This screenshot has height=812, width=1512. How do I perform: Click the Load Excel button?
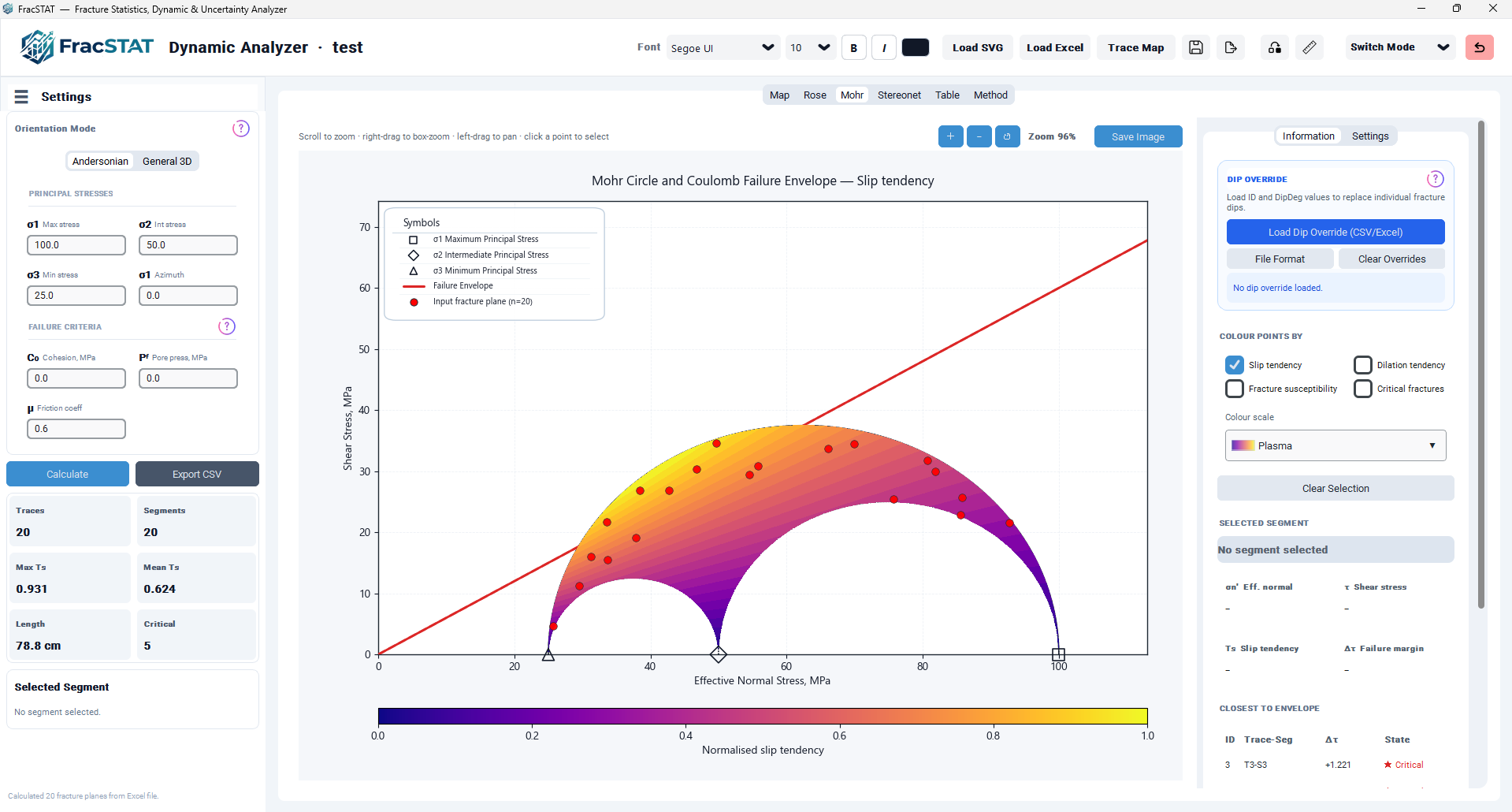tap(1055, 47)
